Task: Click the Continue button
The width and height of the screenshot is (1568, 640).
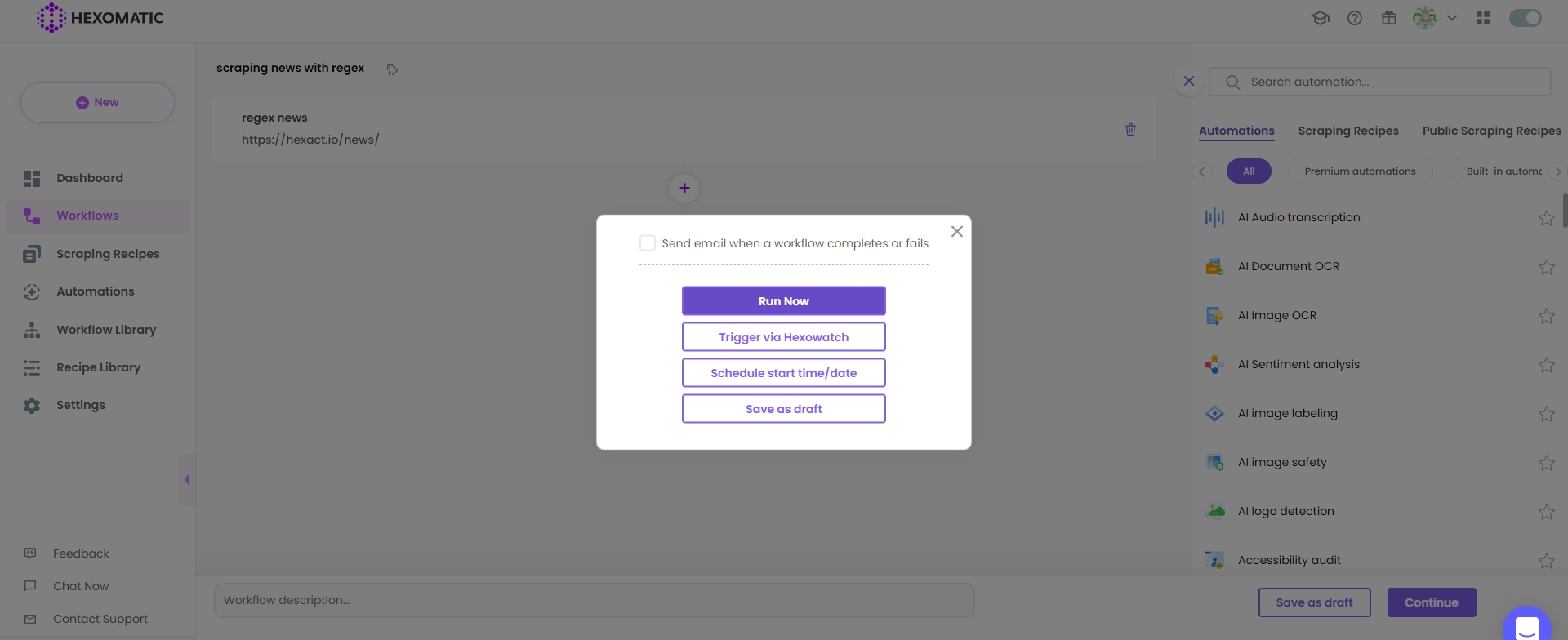Action: (x=1431, y=602)
